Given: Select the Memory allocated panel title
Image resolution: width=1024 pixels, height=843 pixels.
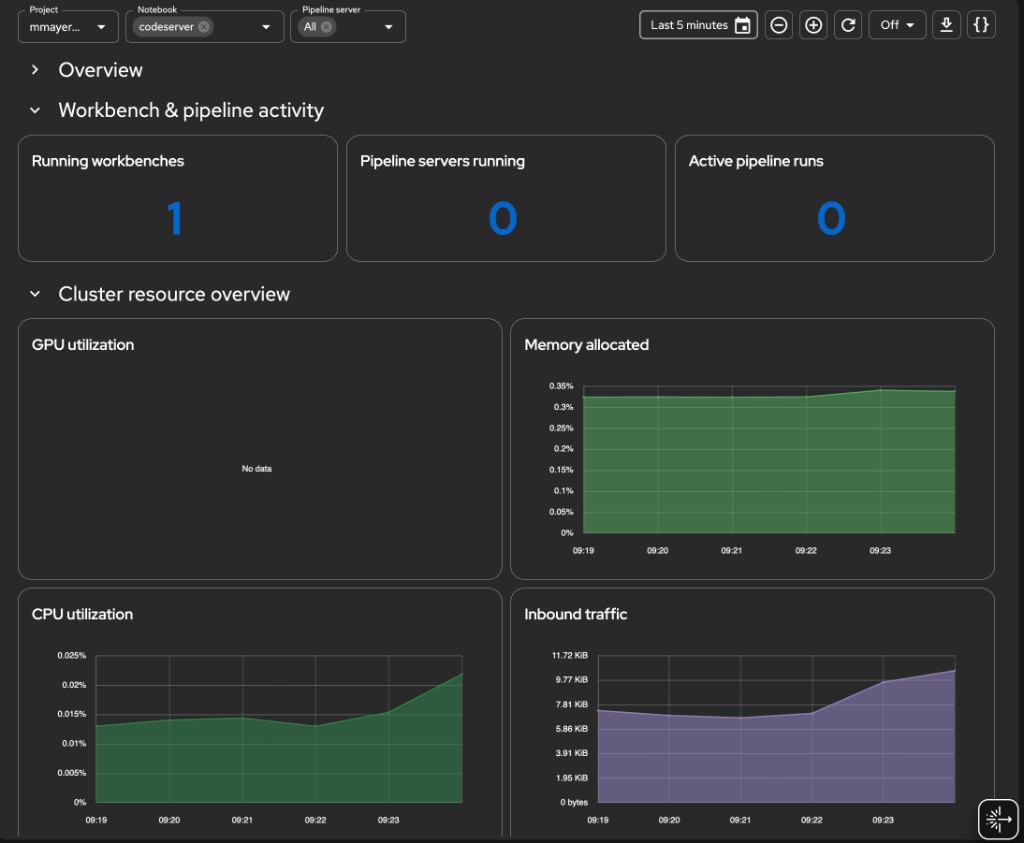Looking at the screenshot, I should point(586,344).
